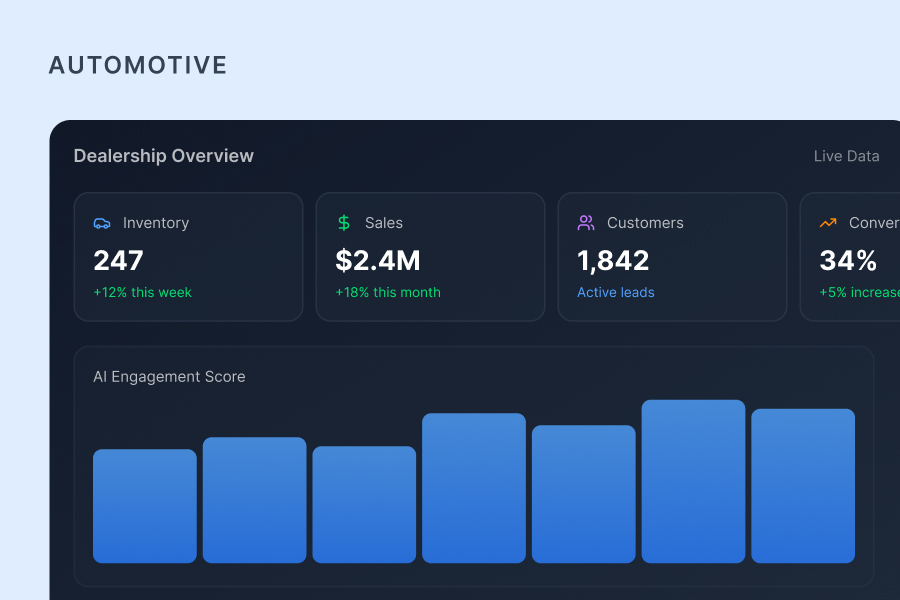Click the +12% this week label
Image resolution: width=900 pixels, height=600 pixels.
point(142,292)
